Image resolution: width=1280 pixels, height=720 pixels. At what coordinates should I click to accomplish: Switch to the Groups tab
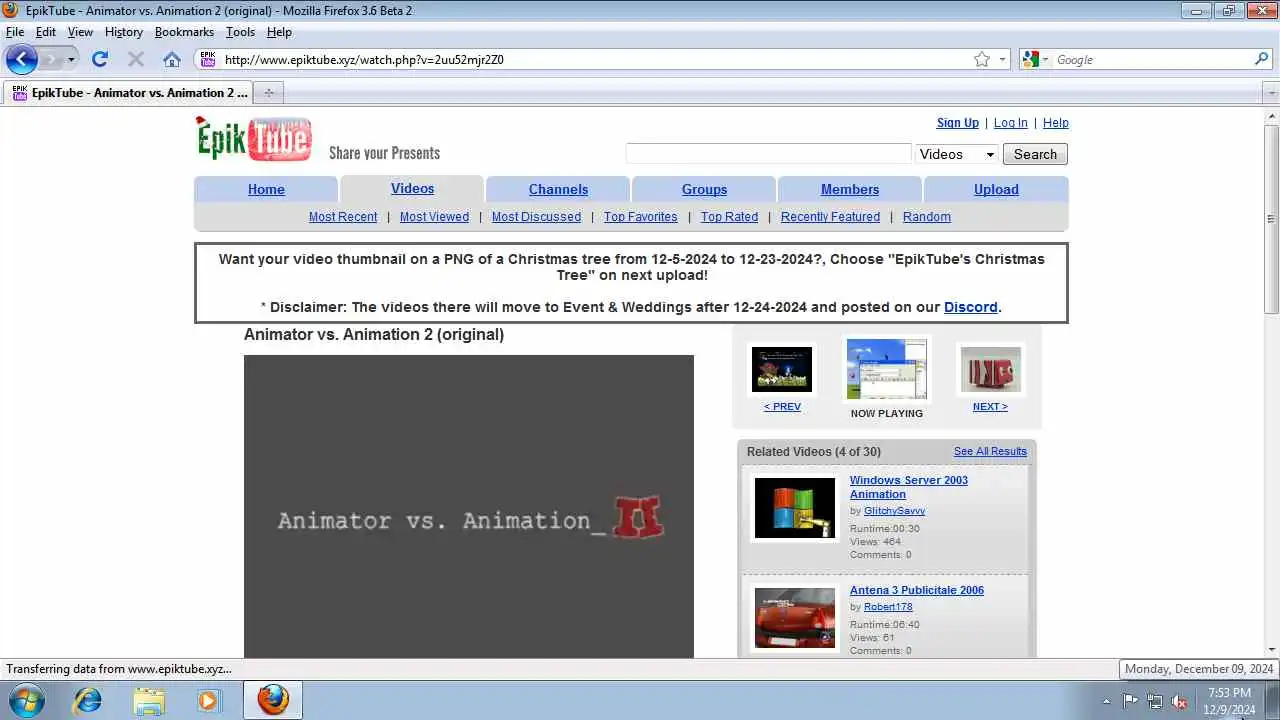pos(704,189)
